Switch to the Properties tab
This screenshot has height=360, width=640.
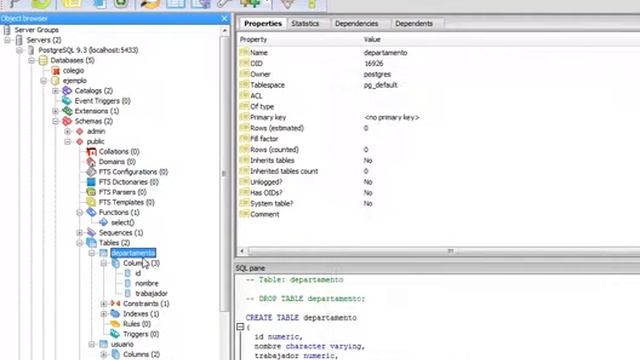tap(263, 24)
